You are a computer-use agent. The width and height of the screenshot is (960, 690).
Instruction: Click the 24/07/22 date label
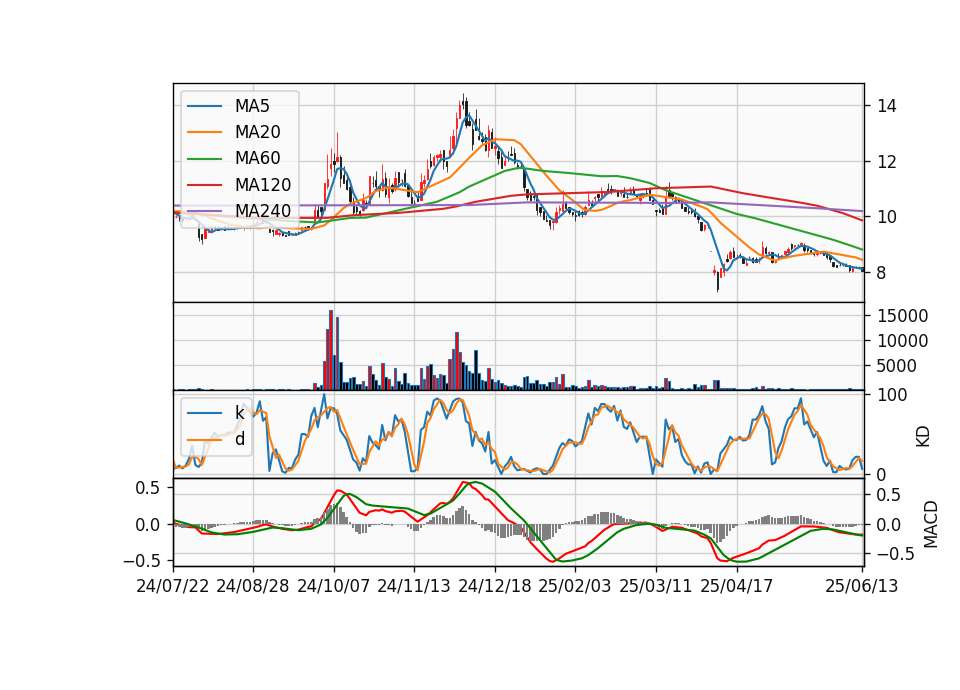click(x=173, y=586)
